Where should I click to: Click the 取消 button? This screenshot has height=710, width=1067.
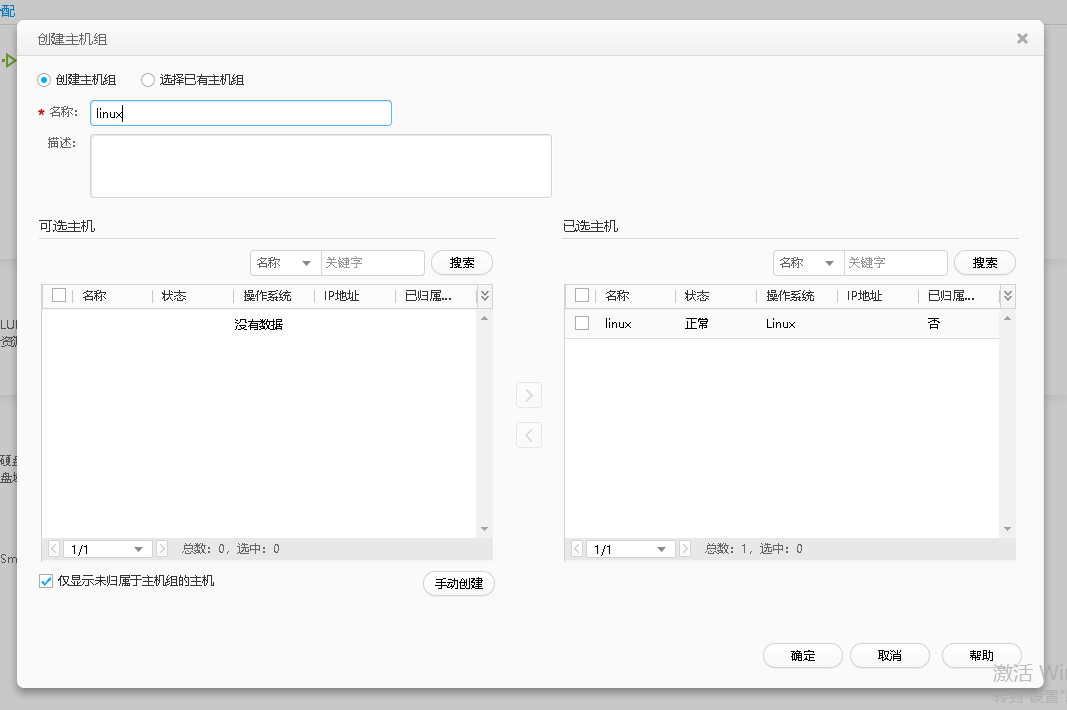[x=890, y=656]
